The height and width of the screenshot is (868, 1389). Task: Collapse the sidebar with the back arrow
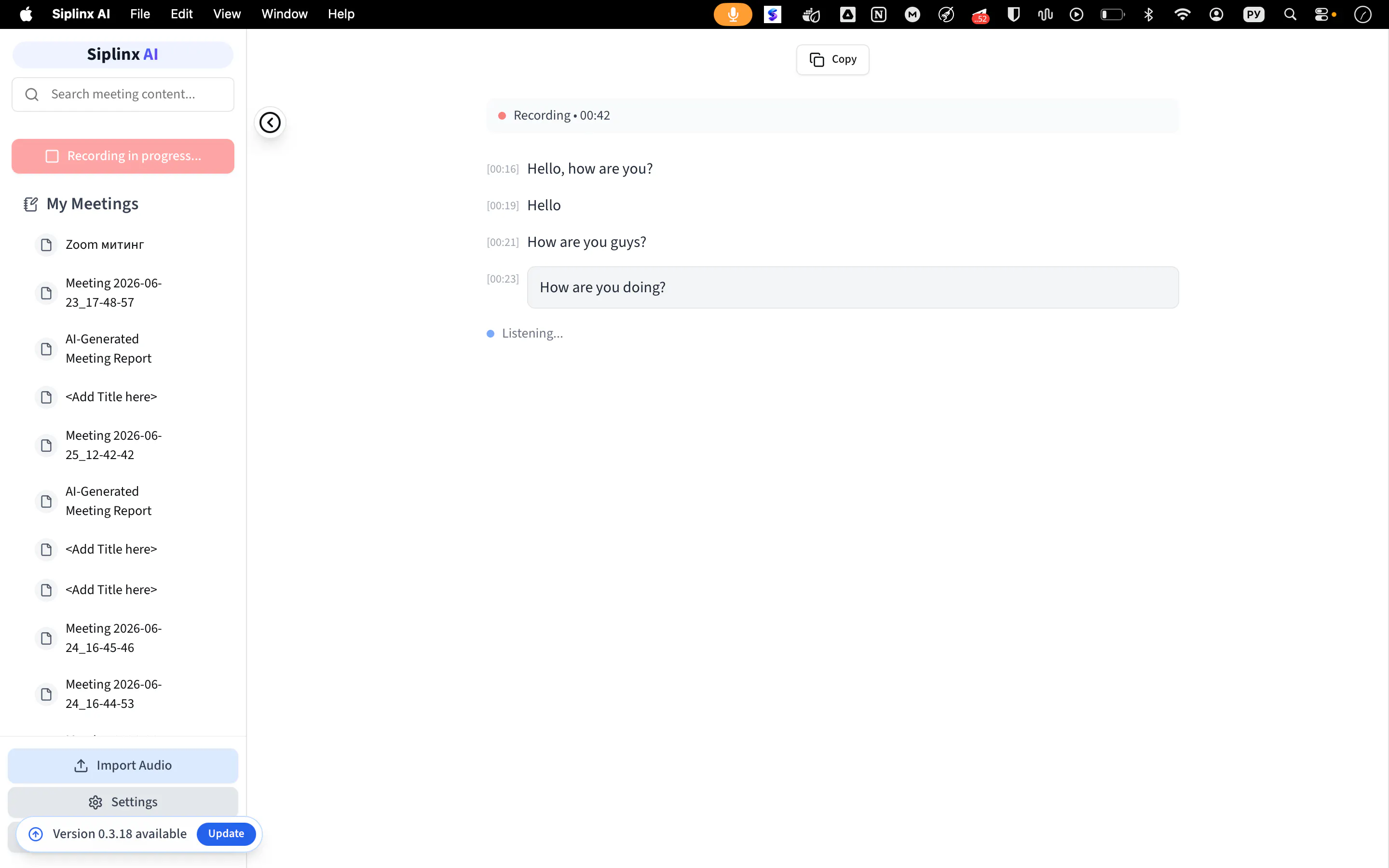coord(270,122)
